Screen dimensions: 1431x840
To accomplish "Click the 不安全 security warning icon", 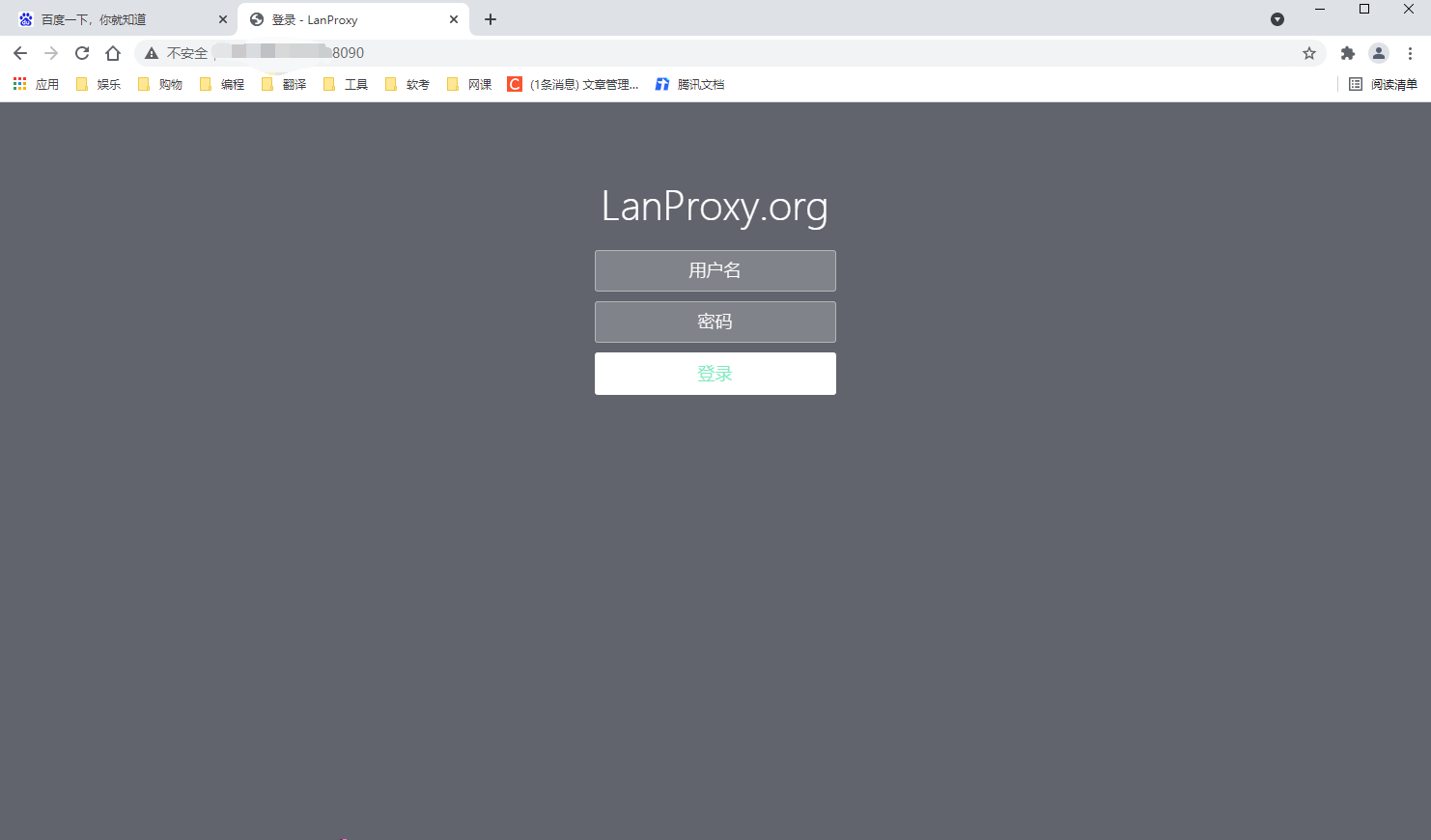I will (151, 53).
